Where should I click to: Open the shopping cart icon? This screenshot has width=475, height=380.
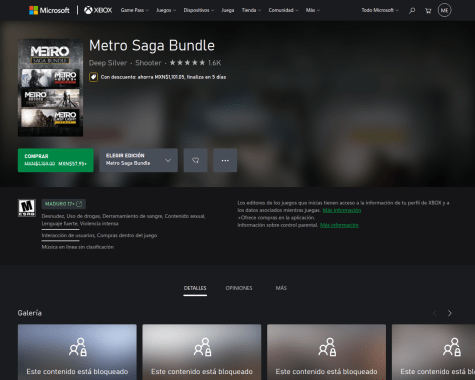click(428, 11)
